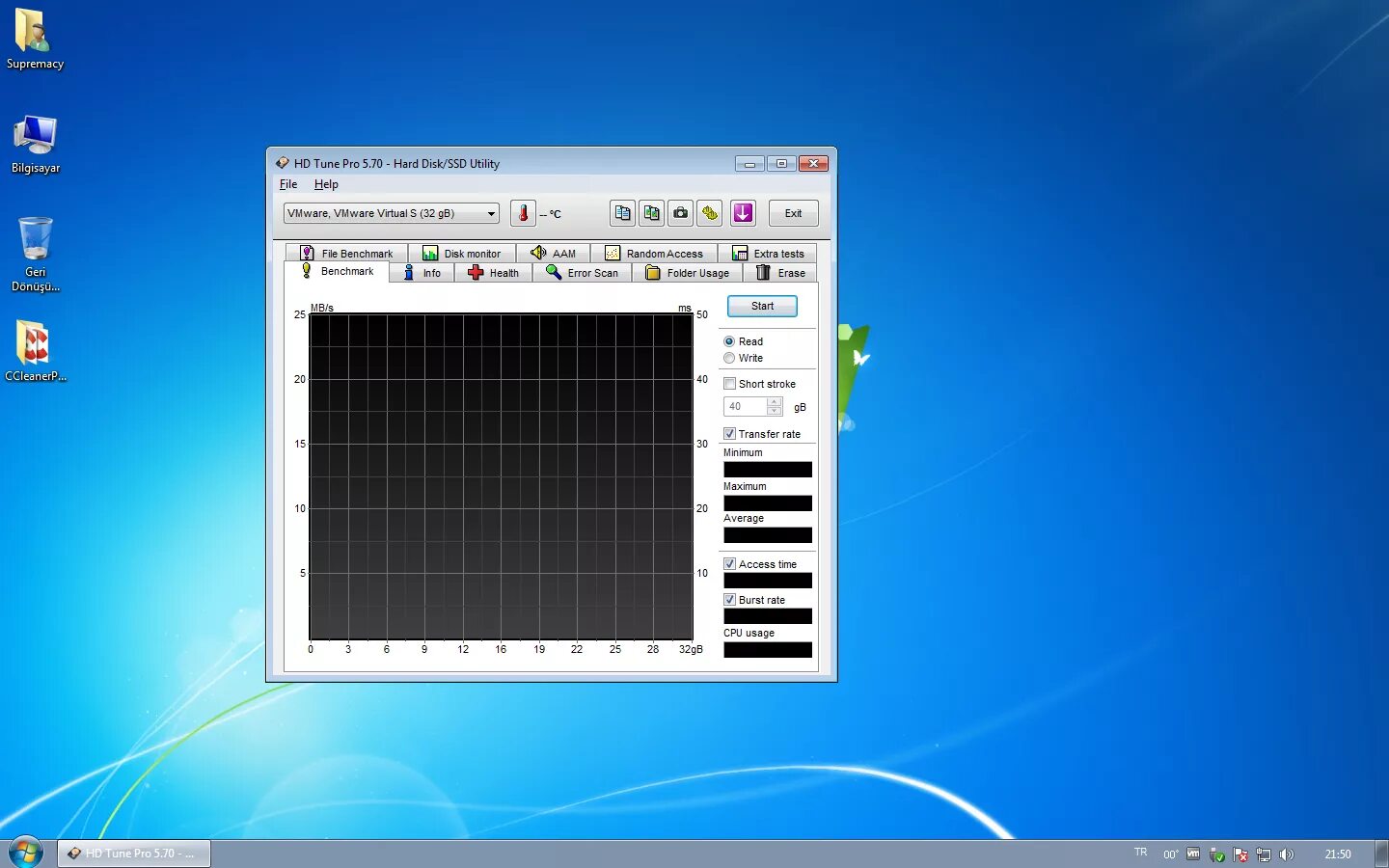Click the Exit button

pyautogui.click(x=793, y=213)
